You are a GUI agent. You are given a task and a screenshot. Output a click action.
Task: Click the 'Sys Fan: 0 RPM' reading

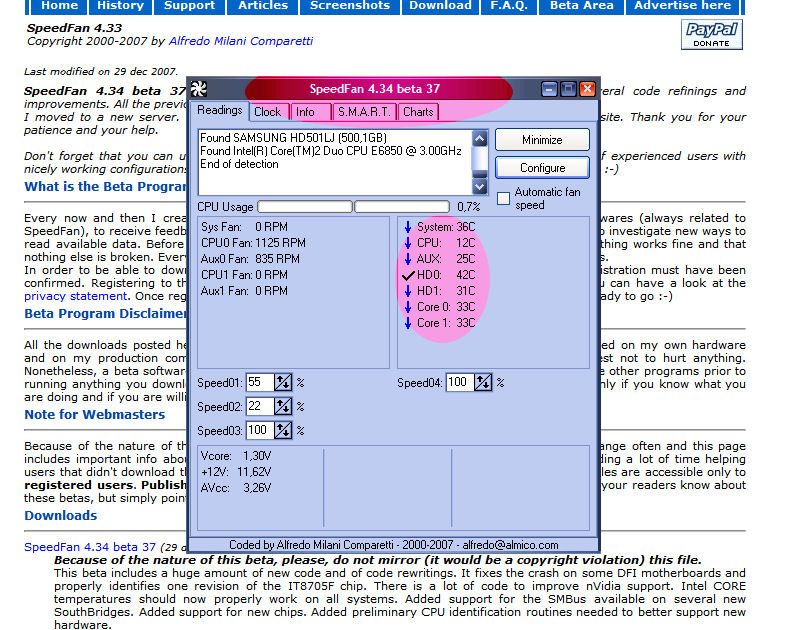[244, 227]
